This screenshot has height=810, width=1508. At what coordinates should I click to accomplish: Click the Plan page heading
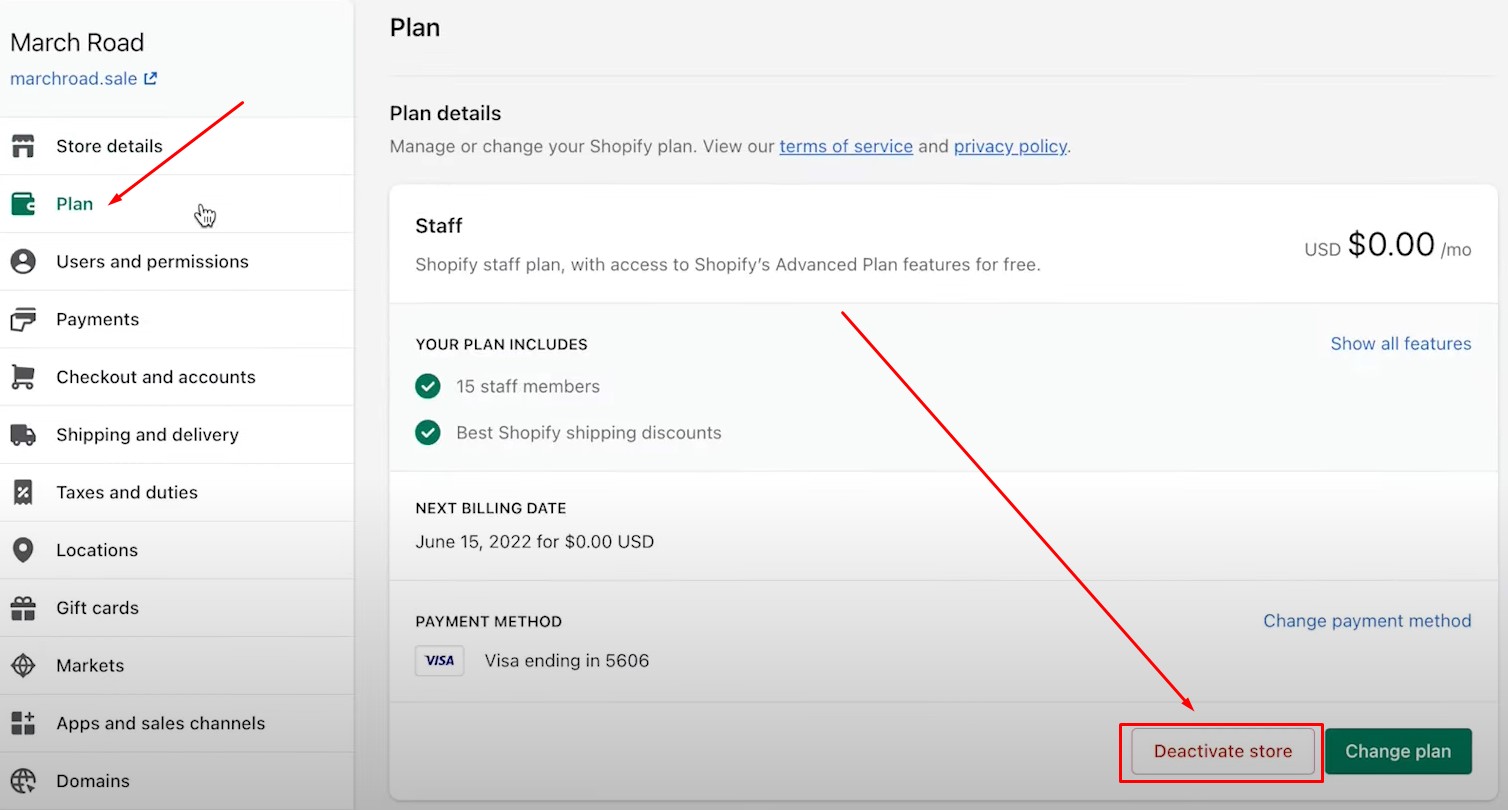coord(415,28)
